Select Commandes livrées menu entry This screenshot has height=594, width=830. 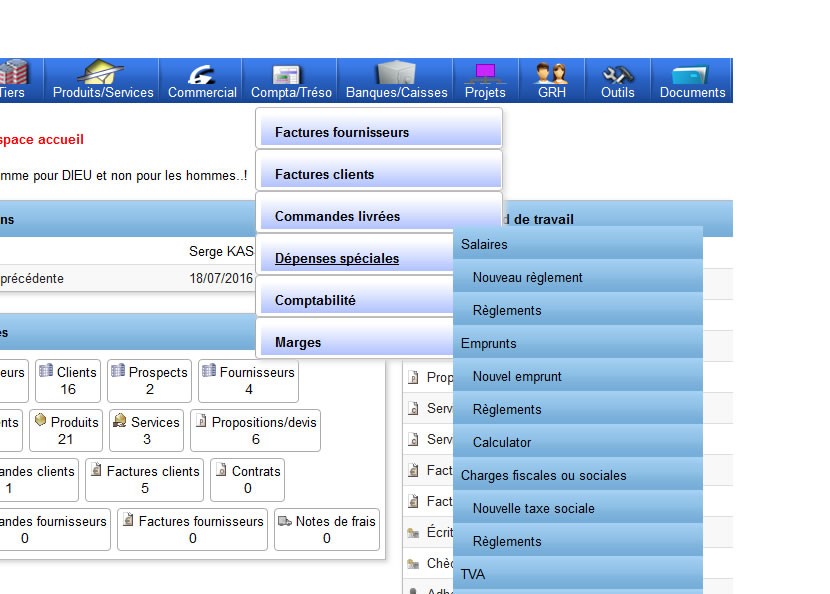(x=379, y=212)
